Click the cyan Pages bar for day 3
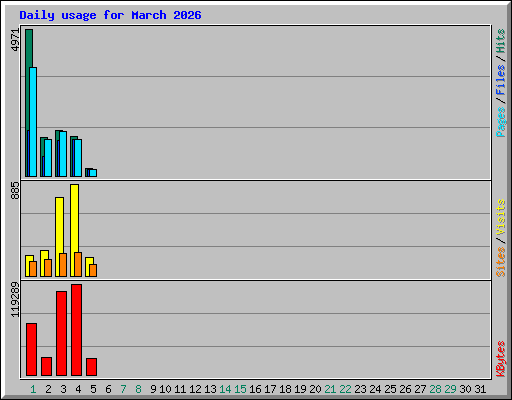The image size is (512, 400). (63, 154)
